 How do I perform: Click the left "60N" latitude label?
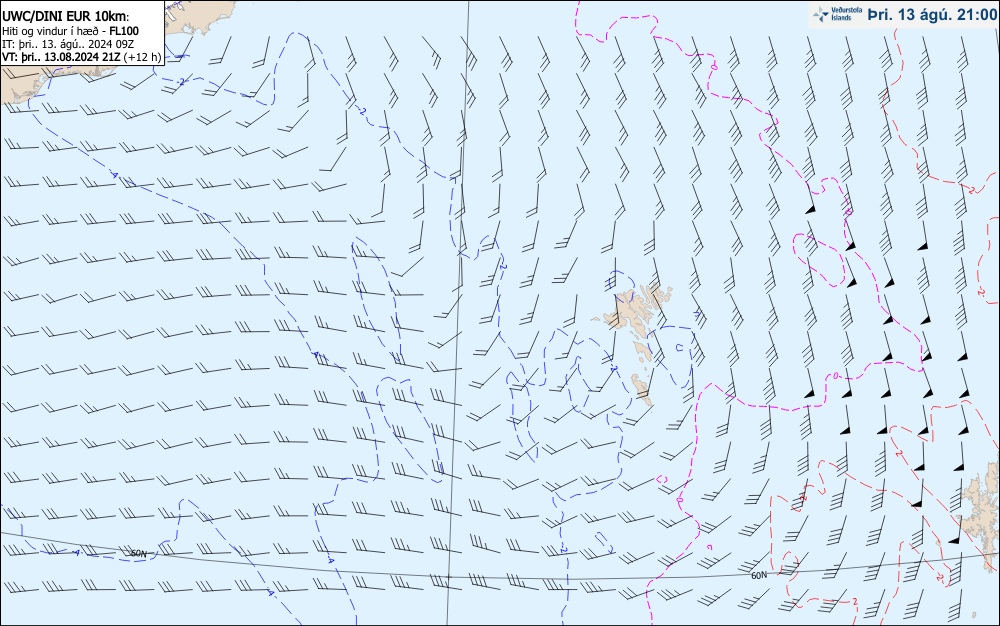tap(138, 553)
